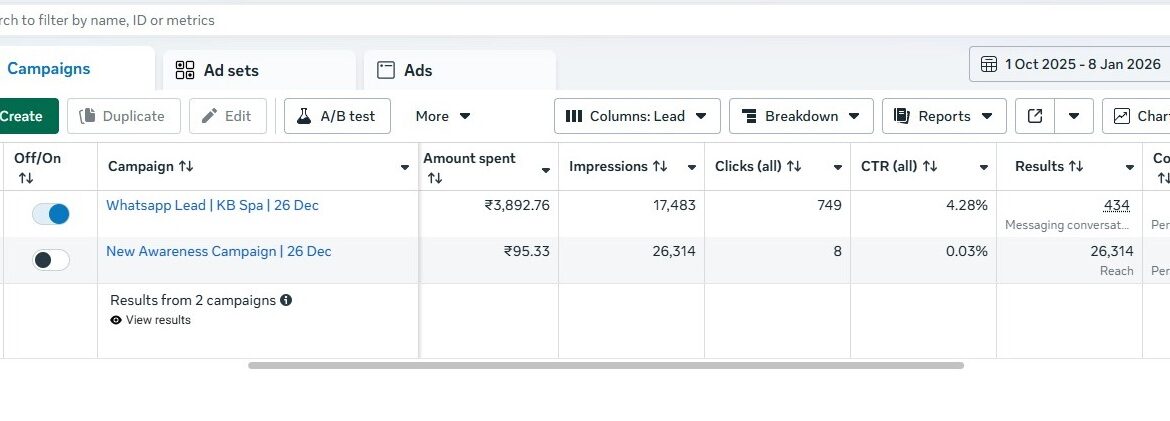The image size is (1170, 421).
Task: Click the Ad sets grid icon
Action: (184, 70)
